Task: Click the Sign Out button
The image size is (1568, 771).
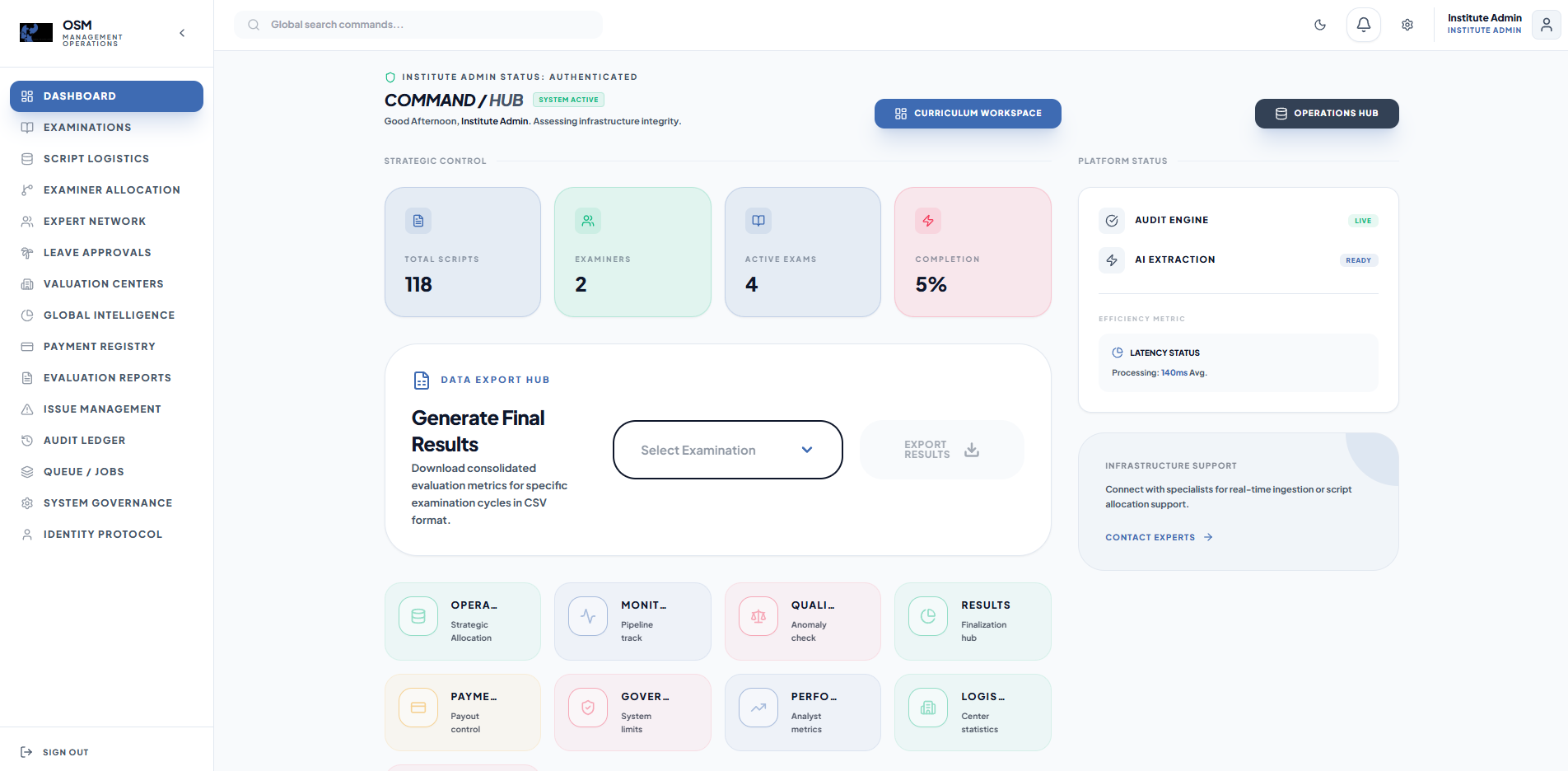Action: click(54, 752)
